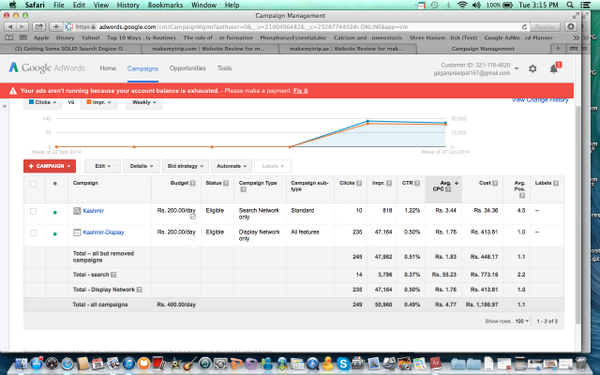Screen dimensions: 600x375
Task: Select all campaigns header checkbox
Action: point(33,184)
